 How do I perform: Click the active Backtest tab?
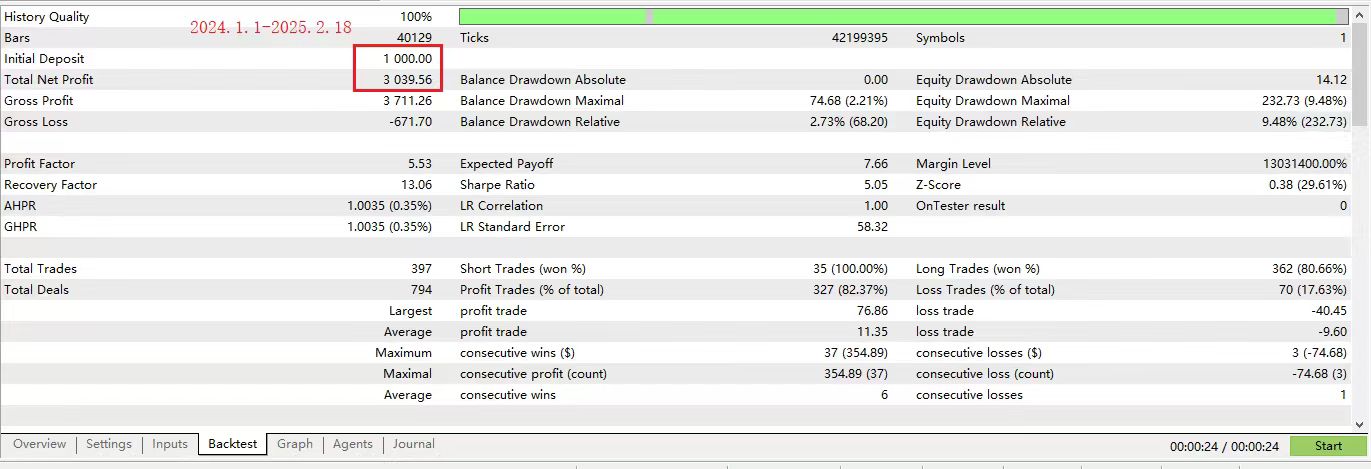(233, 444)
